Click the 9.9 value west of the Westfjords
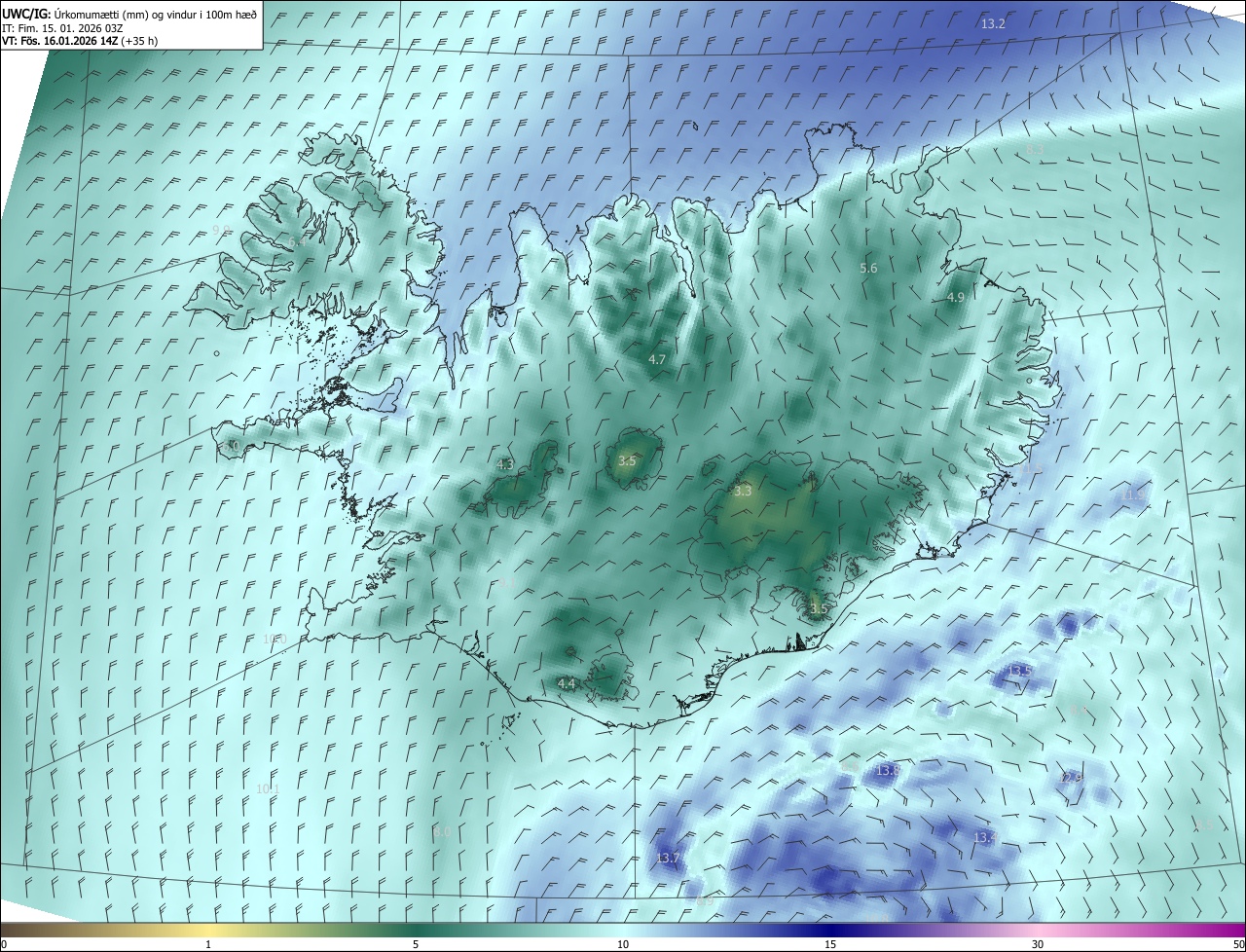 click(x=221, y=230)
